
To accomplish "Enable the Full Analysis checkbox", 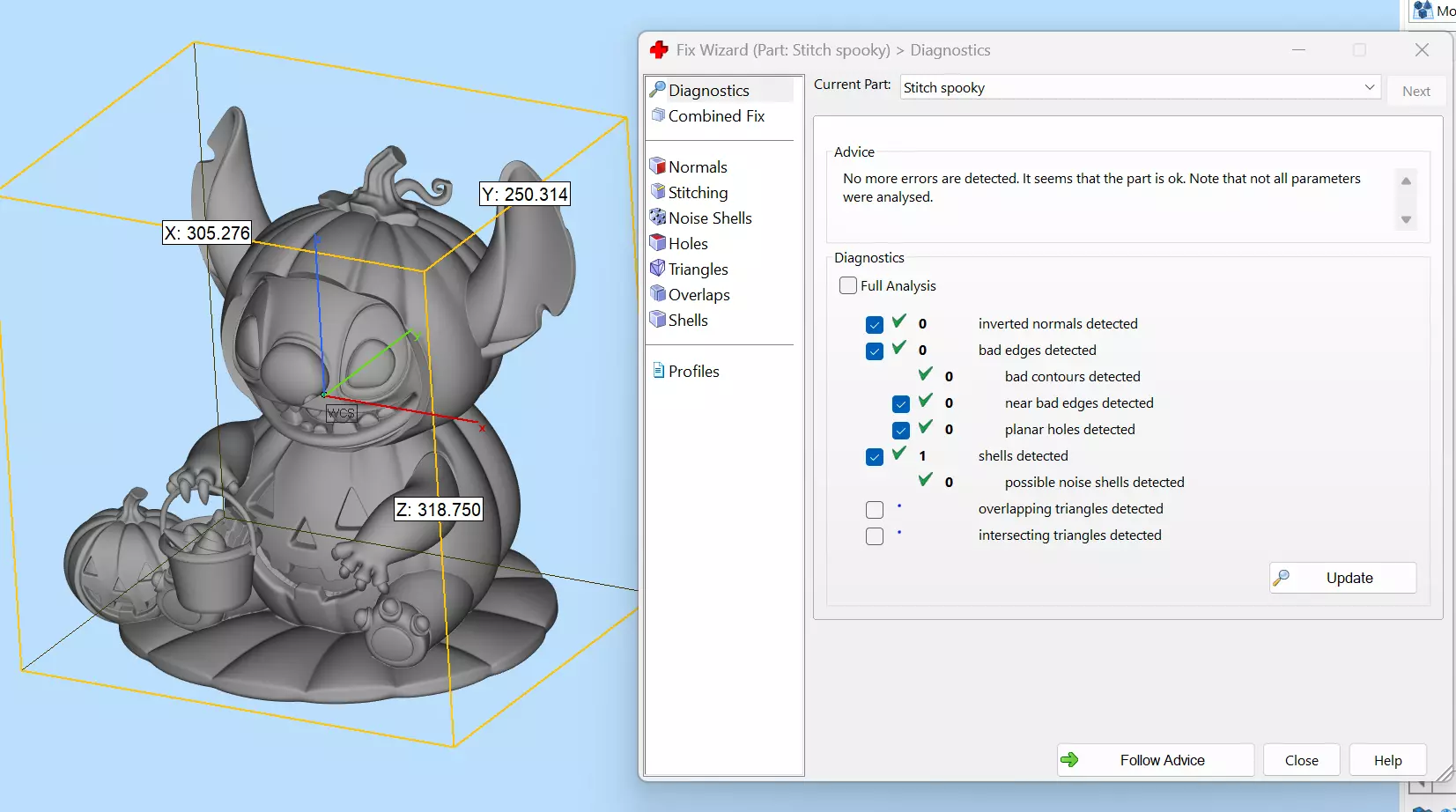I will pos(848,285).
